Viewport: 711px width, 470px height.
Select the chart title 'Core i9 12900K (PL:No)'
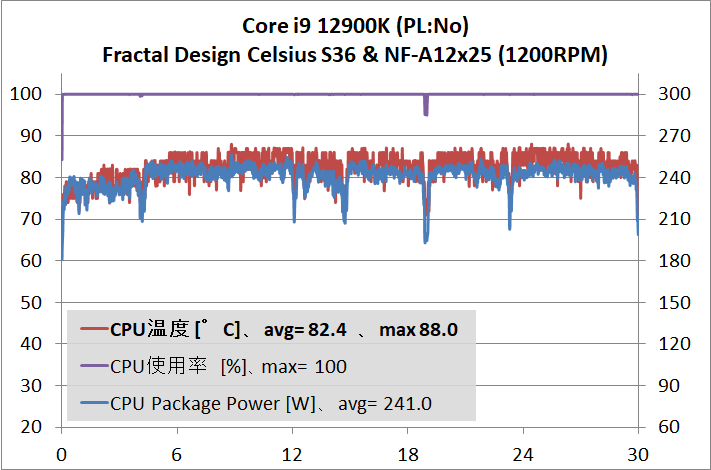[355, 26]
